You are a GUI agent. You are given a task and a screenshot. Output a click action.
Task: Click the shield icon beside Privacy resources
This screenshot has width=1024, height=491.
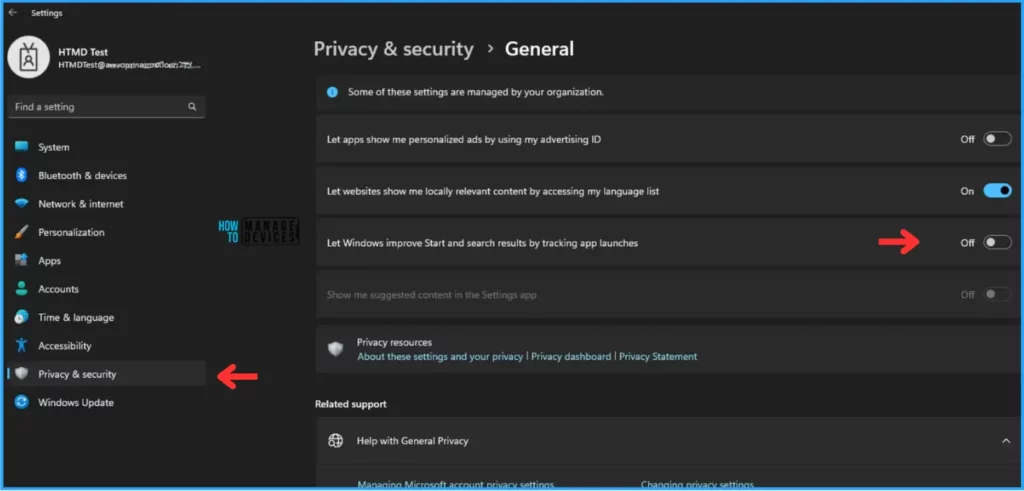(336, 349)
